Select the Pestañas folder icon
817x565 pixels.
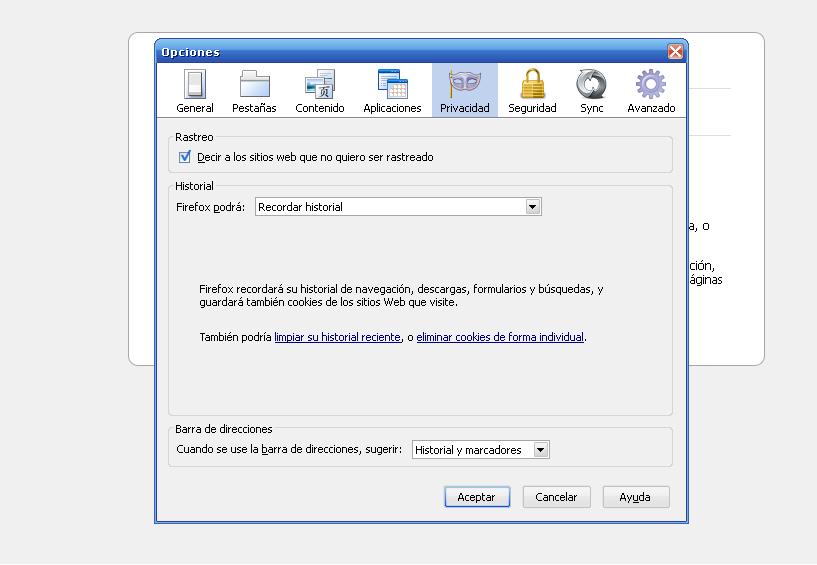click(x=254, y=84)
